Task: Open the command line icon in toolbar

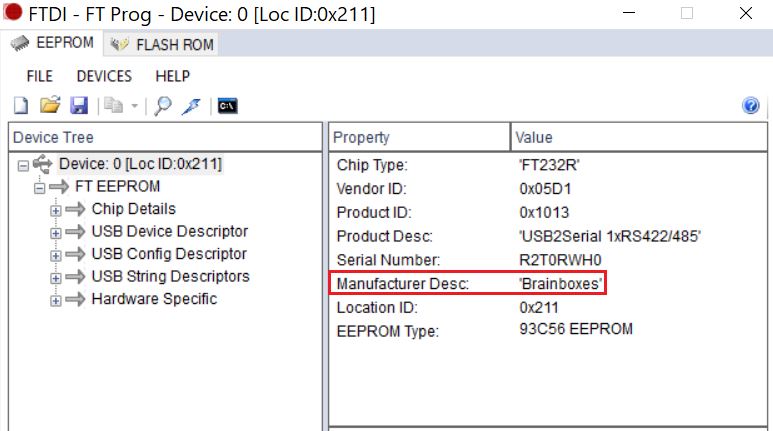Action: (x=227, y=106)
